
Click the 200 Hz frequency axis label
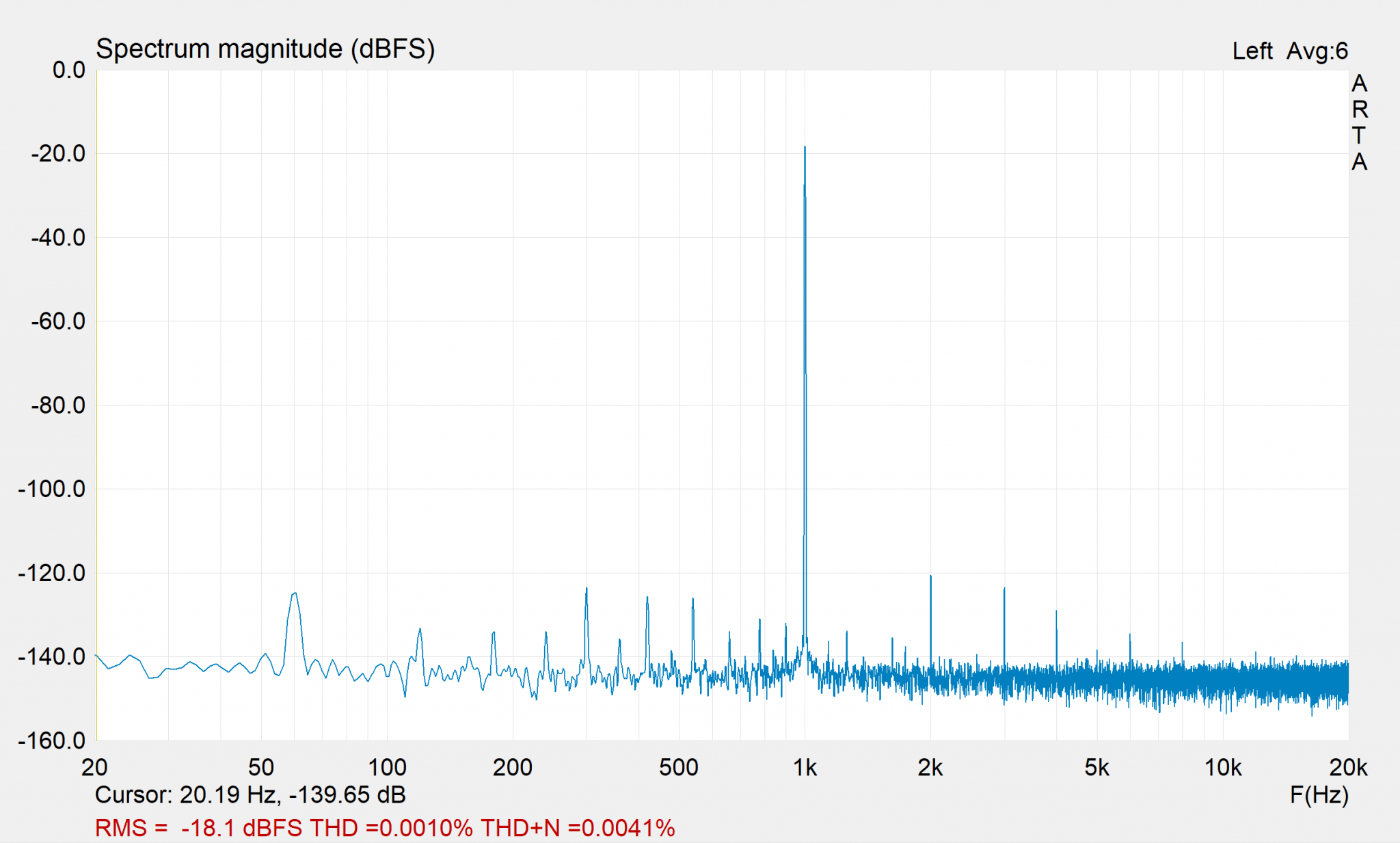(x=513, y=768)
